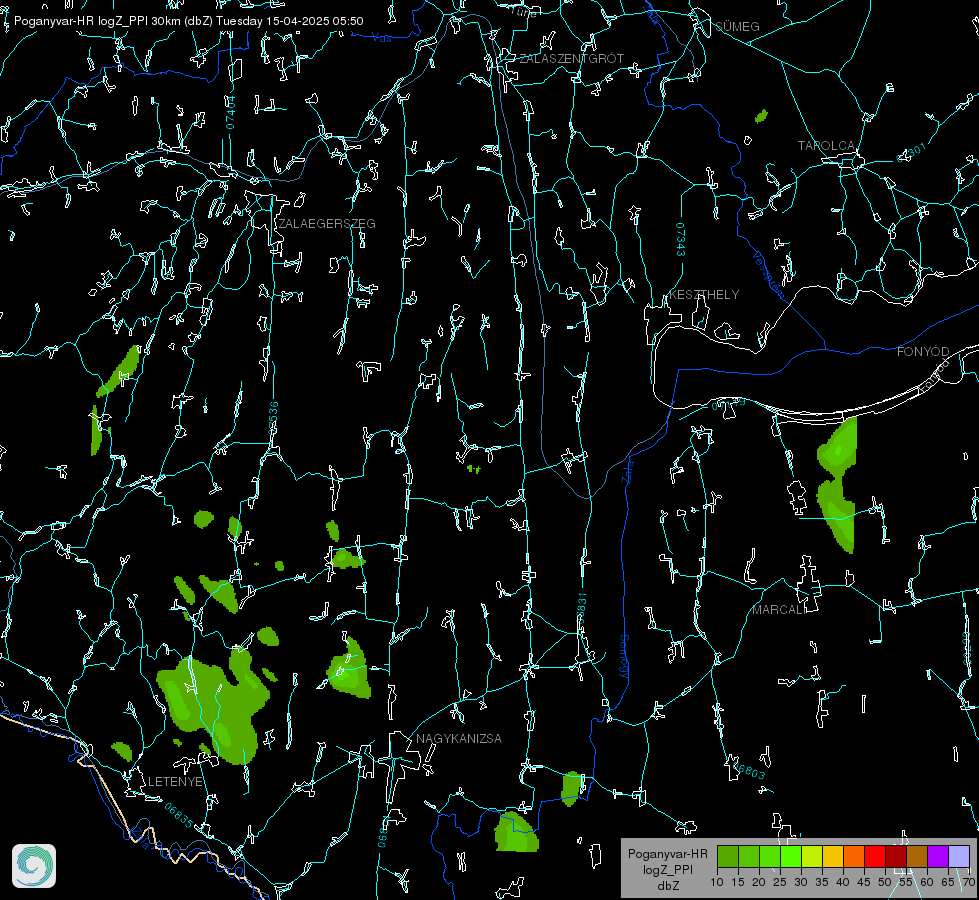
Task: Click the Somogy county label
Action: click(x=624, y=656)
